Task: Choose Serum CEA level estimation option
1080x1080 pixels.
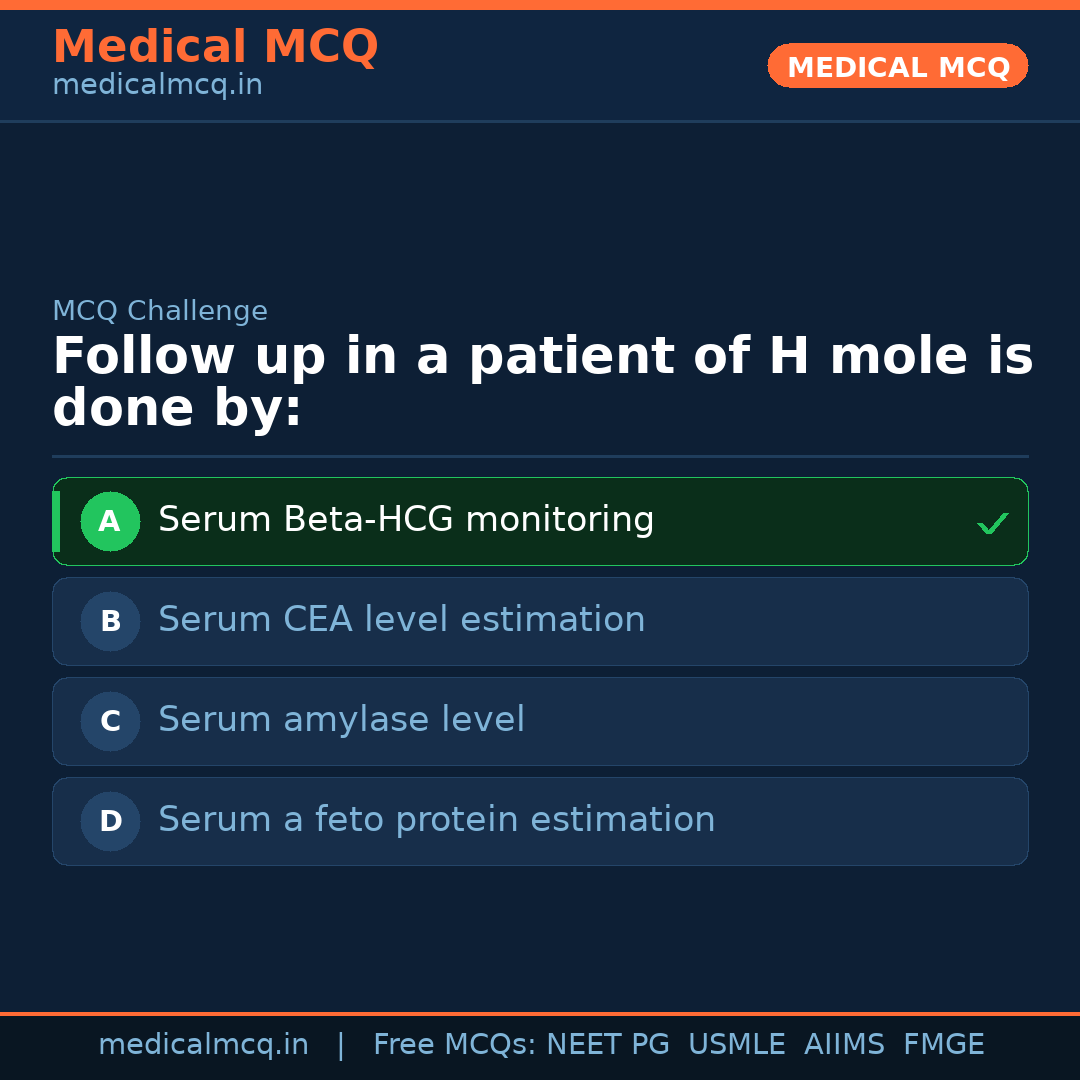Action: pyautogui.click(x=402, y=620)
